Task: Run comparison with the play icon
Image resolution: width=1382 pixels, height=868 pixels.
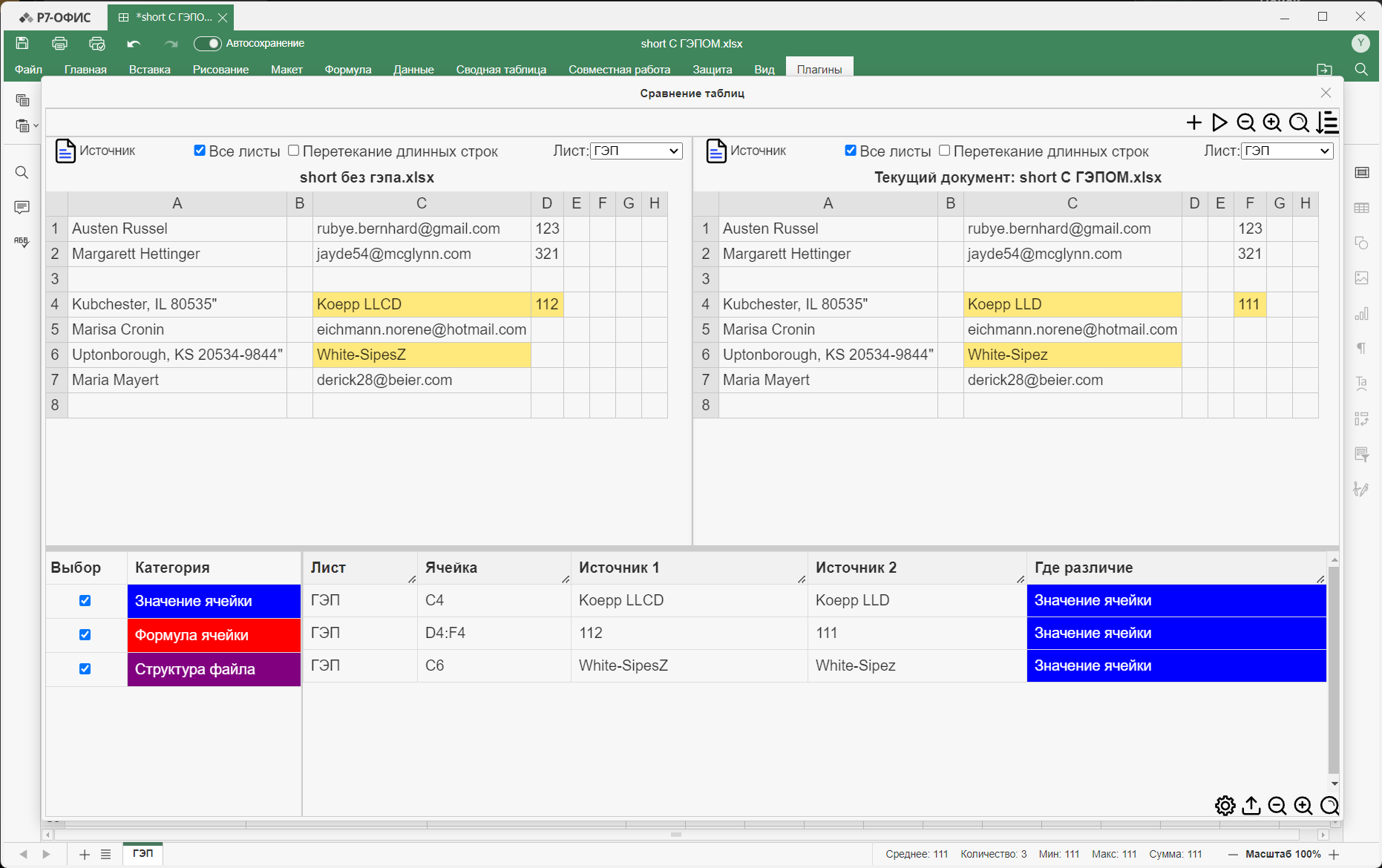Action: tap(1219, 122)
